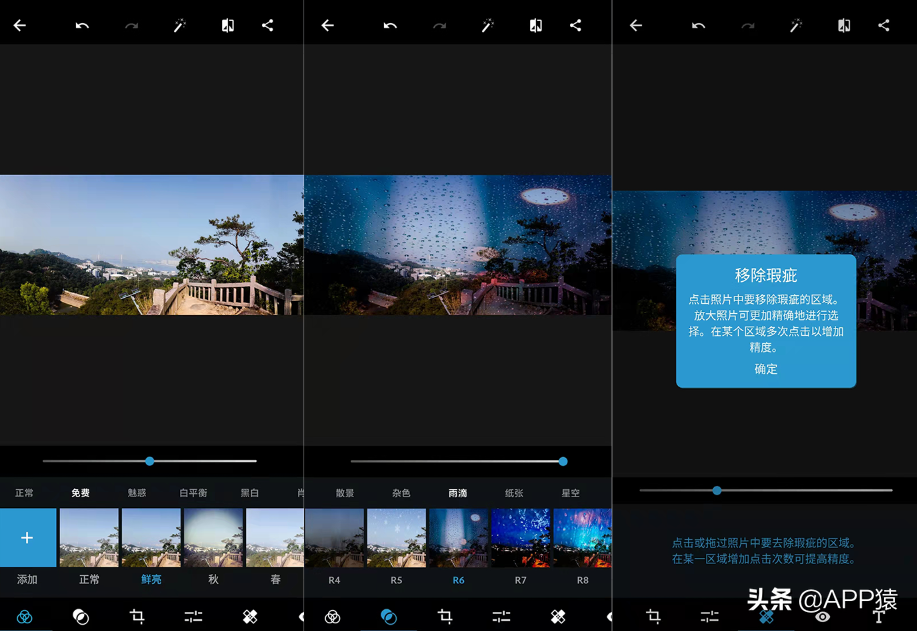917x631 pixels.
Task: Select 纸张 overlay category tab
Action: [514, 493]
